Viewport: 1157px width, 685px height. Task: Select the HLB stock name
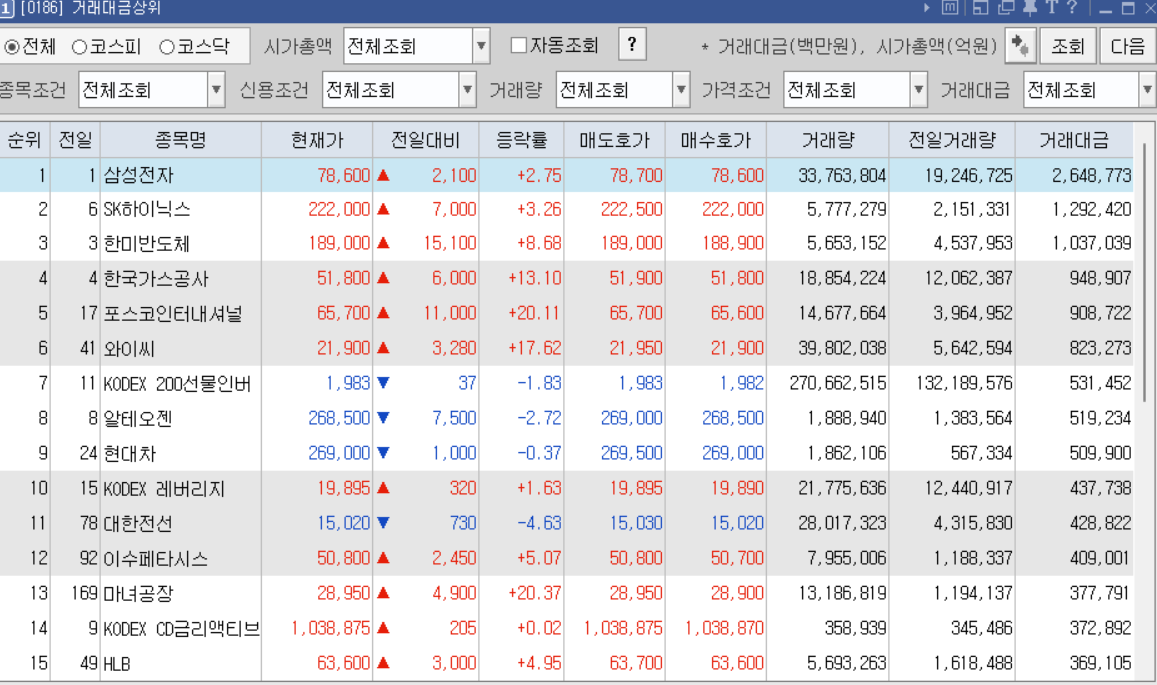117,664
